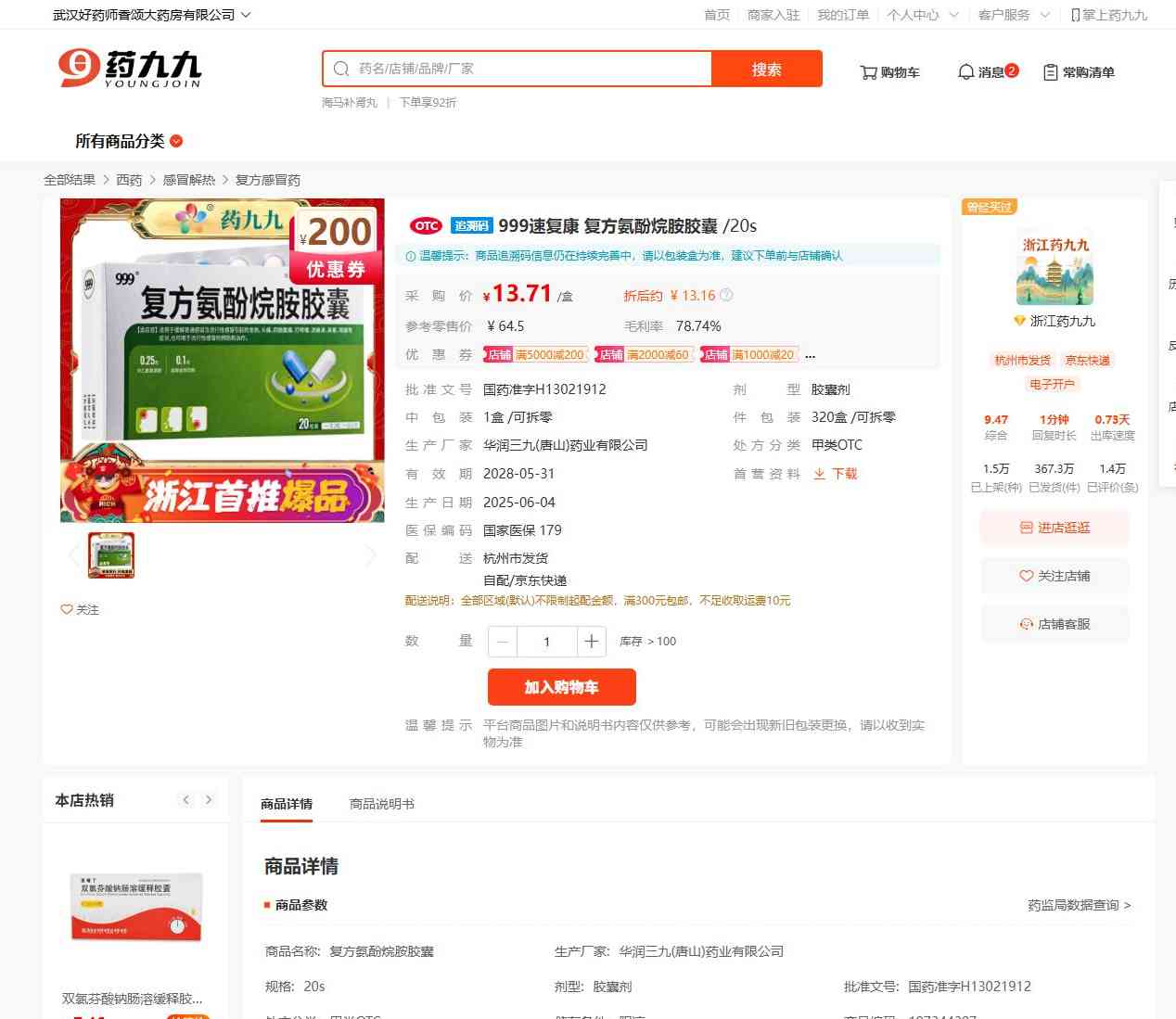Download the first-sale documents
This screenshot has width=1176, height=1019.
[x=836, y=474]
